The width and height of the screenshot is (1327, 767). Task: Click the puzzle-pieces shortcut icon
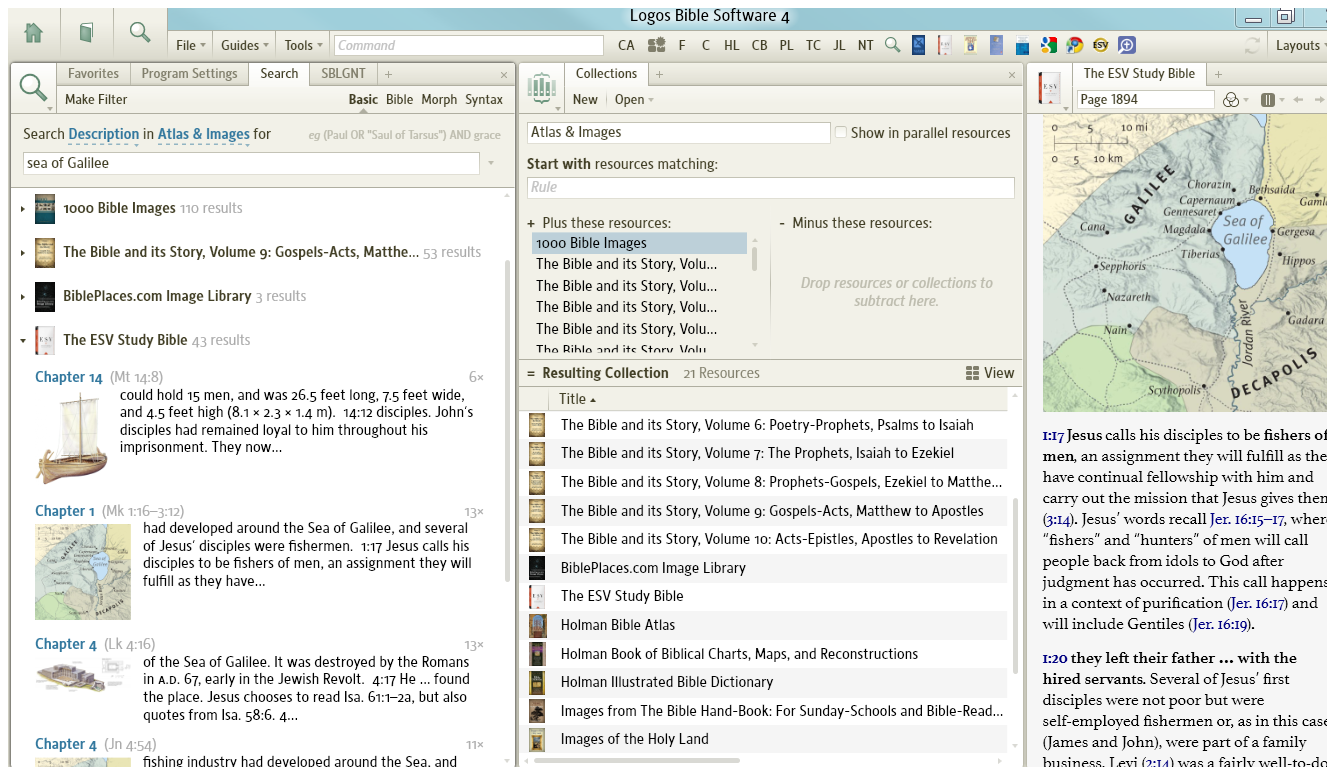[656, 45]
